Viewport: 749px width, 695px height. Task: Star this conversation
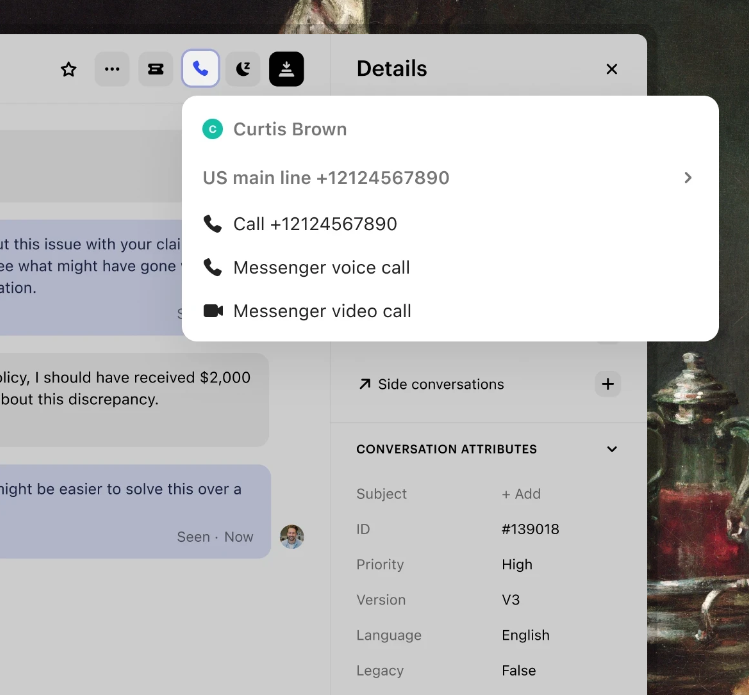coord(69,69)
